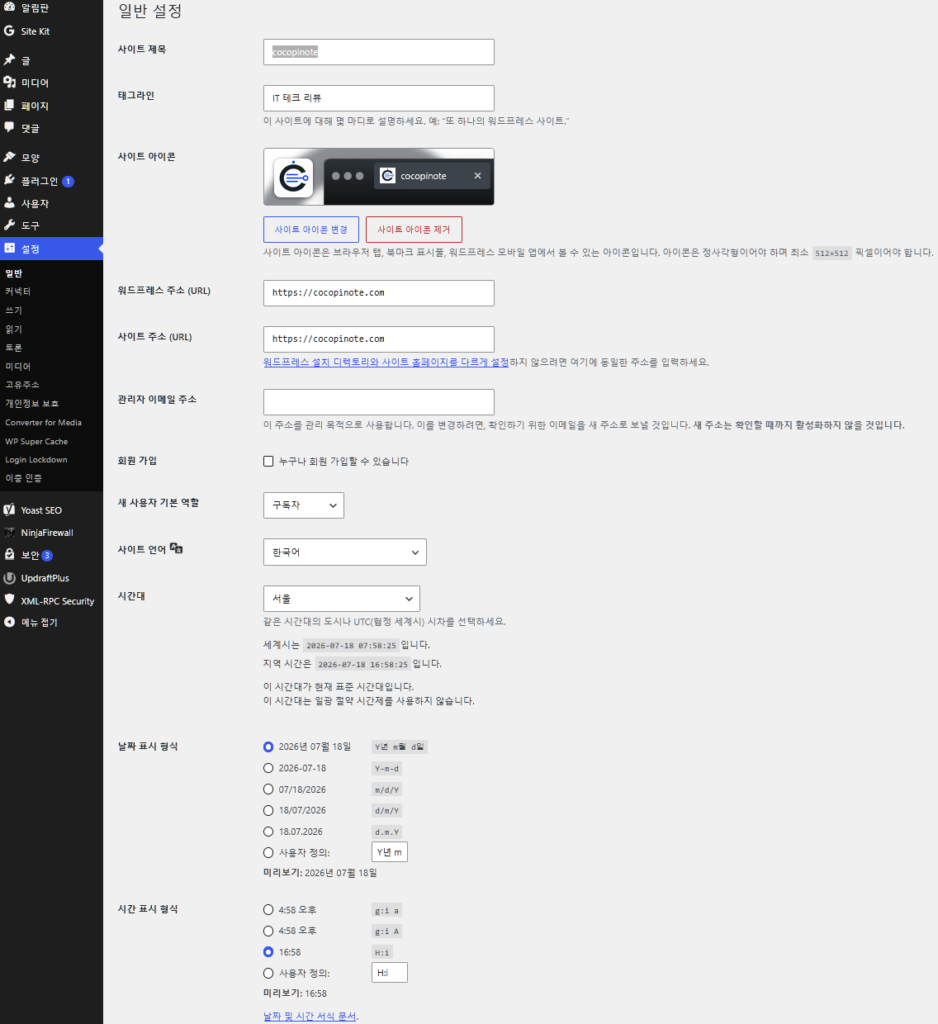Open the 구독자 default role dropdown
This screenshot has height=1024, width=938.
[304, 505]
